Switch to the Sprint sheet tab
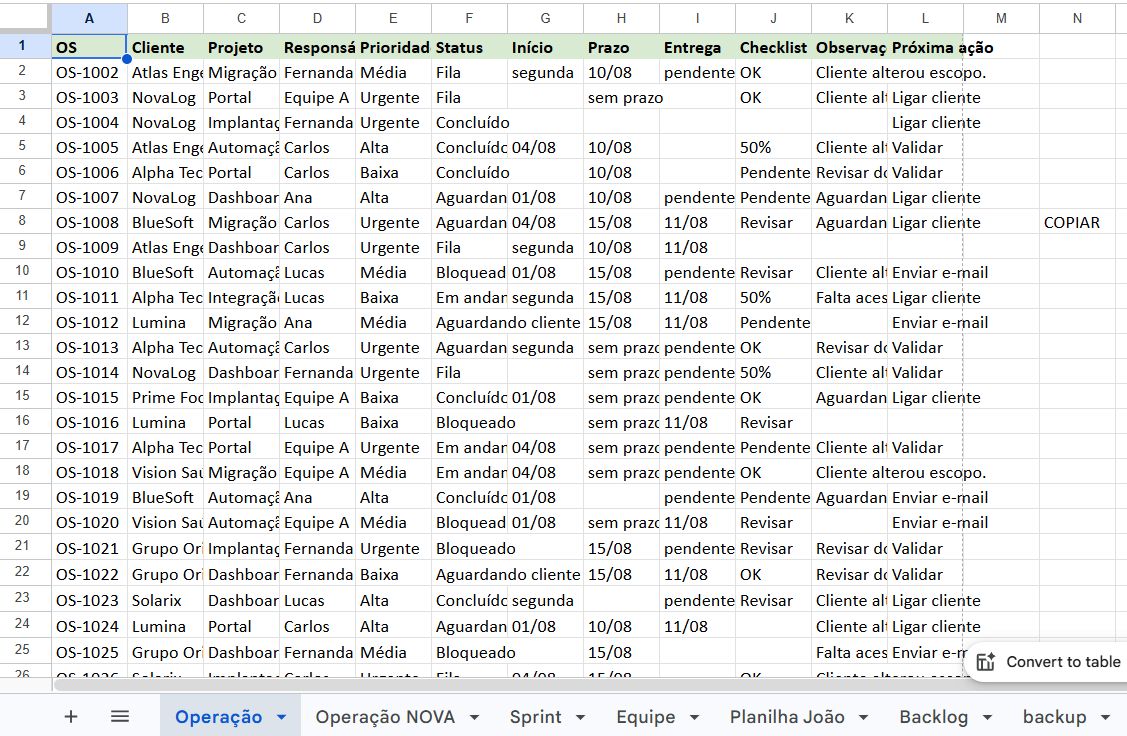Screen dimensions: 1127x736 coord(535,717)
